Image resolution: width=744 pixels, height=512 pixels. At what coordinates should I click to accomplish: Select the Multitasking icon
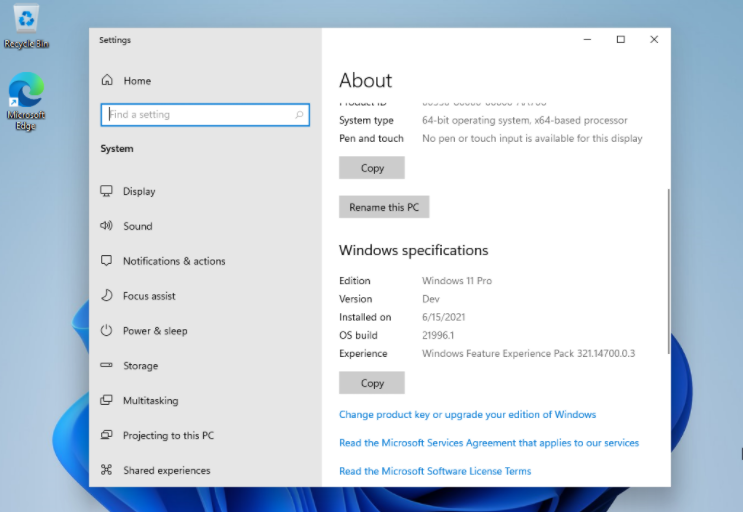(107, 401)
